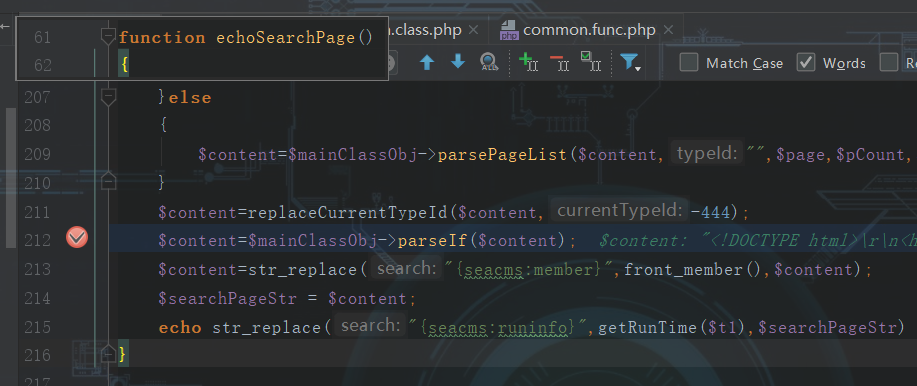This screenshot has width=917, height=386.
Task: Uncheck the Words checkbox
Action: pyautogui.click(x=806, y=63)
